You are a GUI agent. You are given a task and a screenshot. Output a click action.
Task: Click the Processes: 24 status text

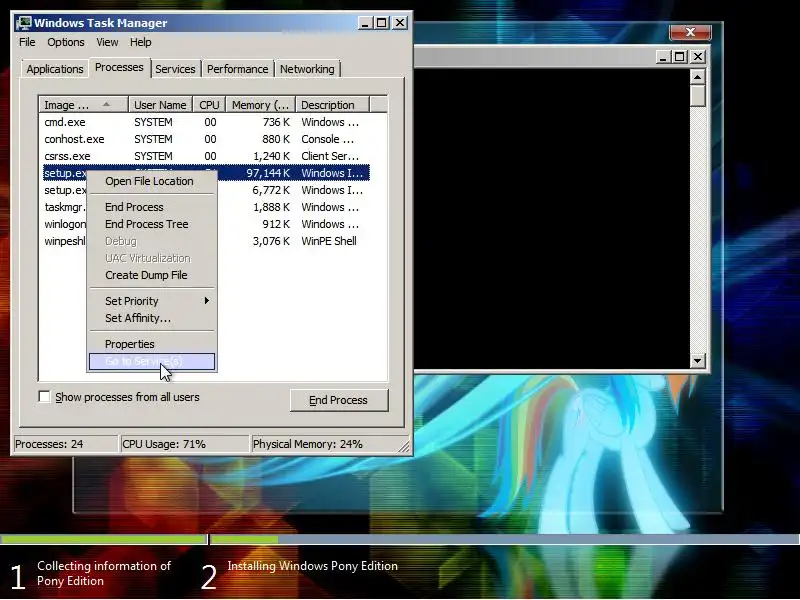click(49, 444)
